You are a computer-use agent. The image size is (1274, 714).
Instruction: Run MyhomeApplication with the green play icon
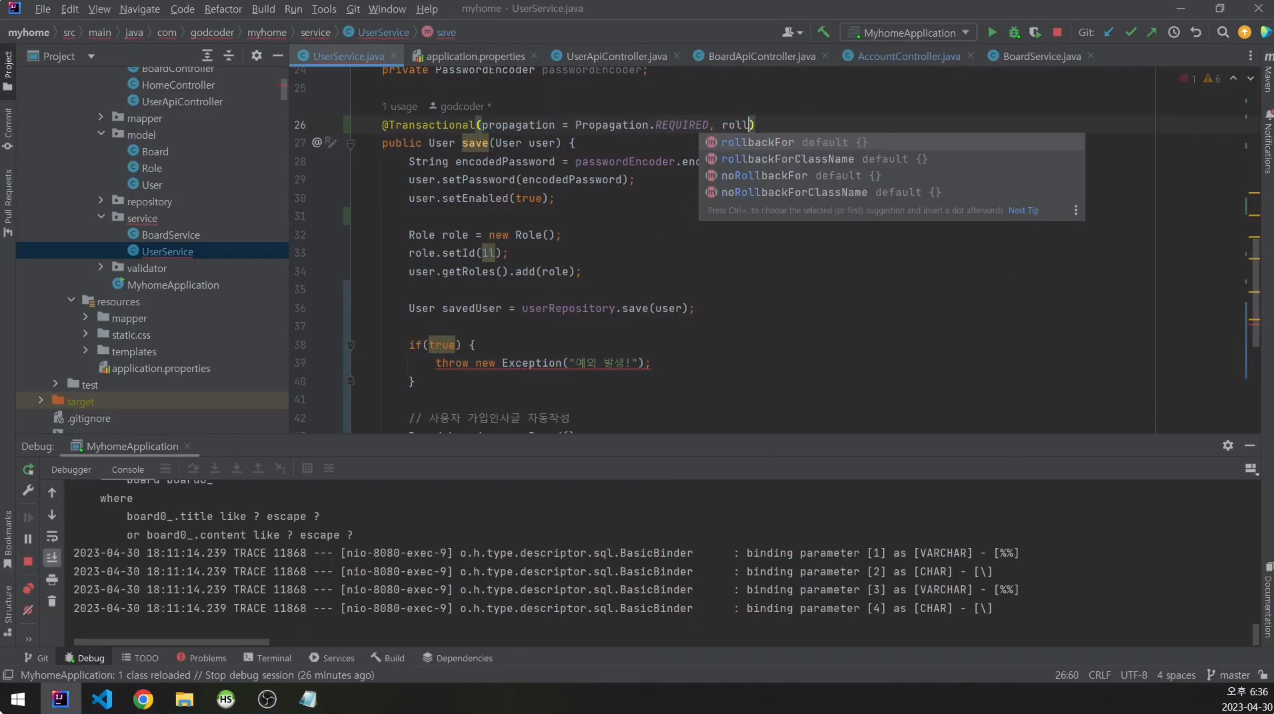pyautogui.click(x=992, y=32)
